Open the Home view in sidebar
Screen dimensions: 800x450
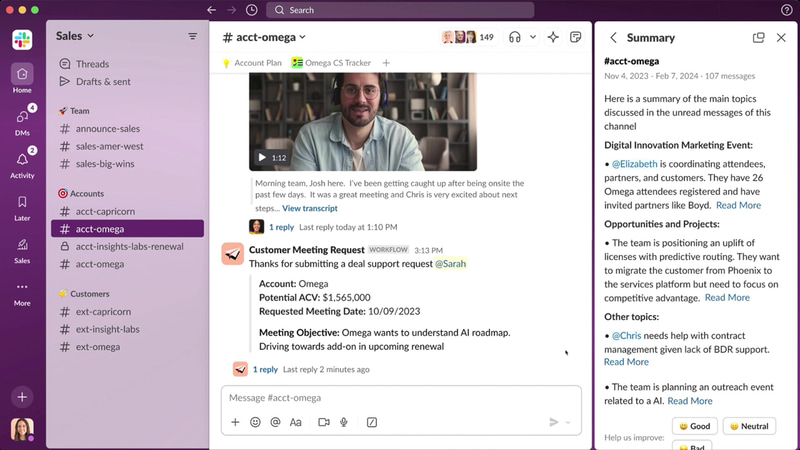[x=22, y=79]
